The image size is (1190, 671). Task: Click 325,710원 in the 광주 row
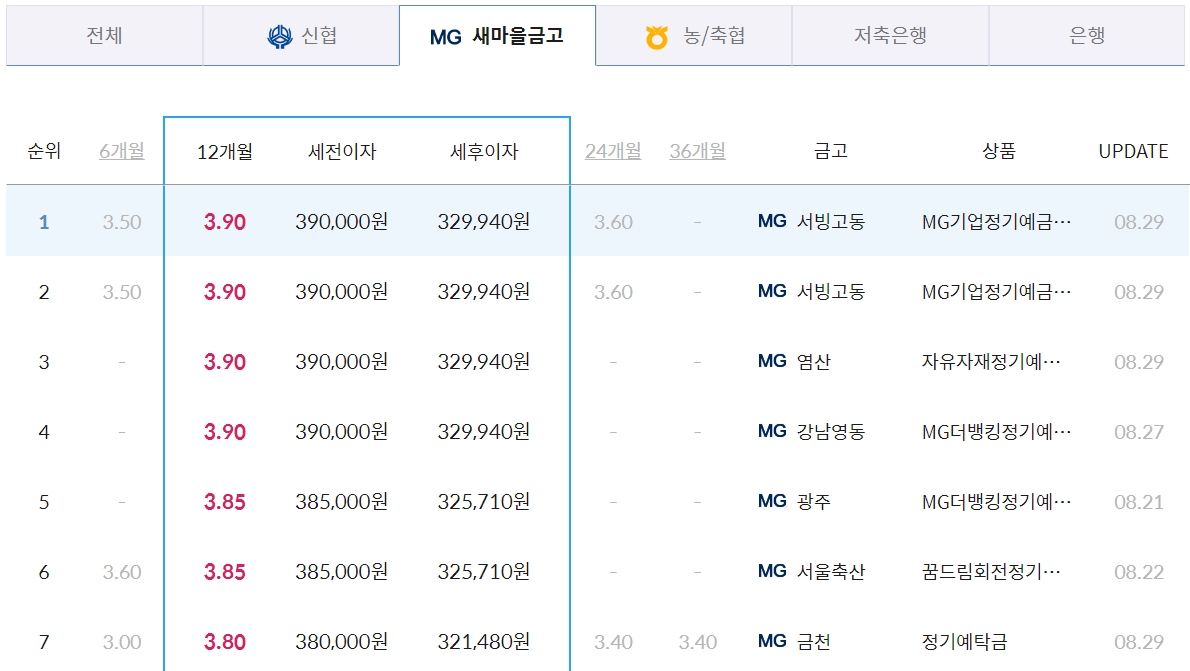pos(483,501)
